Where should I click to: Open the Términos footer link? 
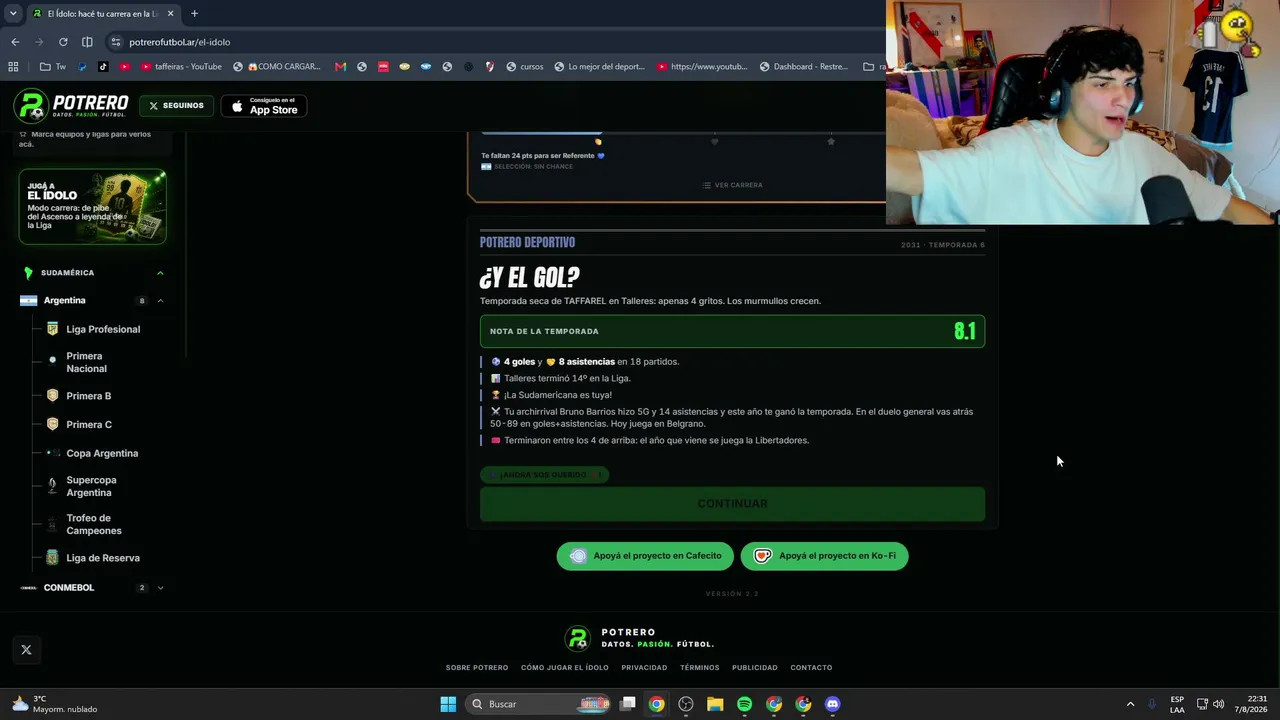(699, 668)
